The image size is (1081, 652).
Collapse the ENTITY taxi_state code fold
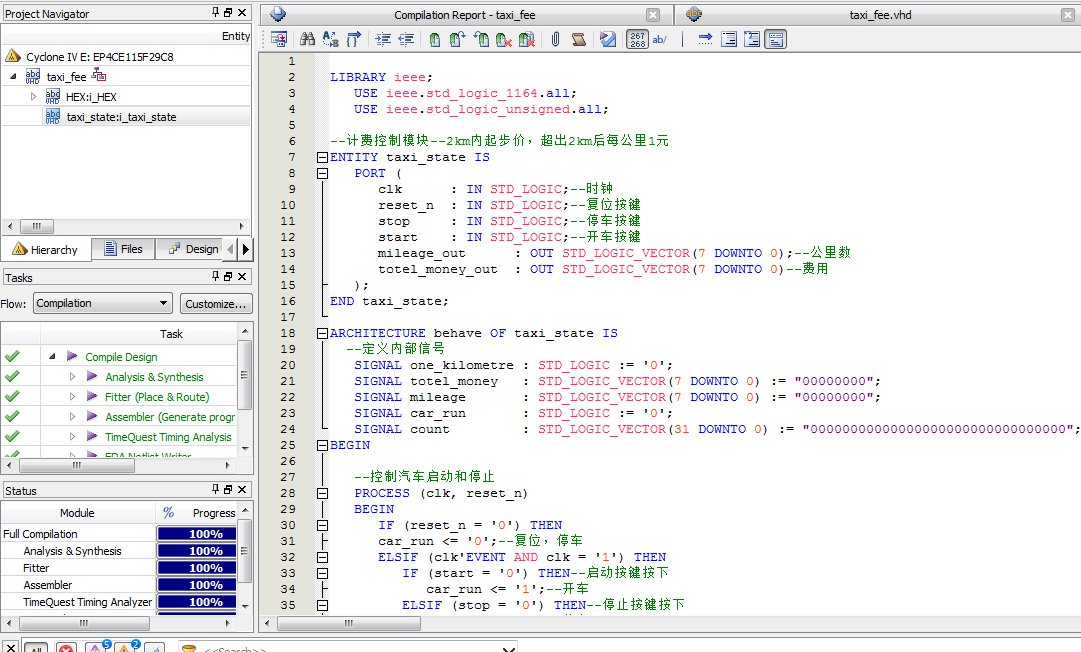[x=321, y=157]
